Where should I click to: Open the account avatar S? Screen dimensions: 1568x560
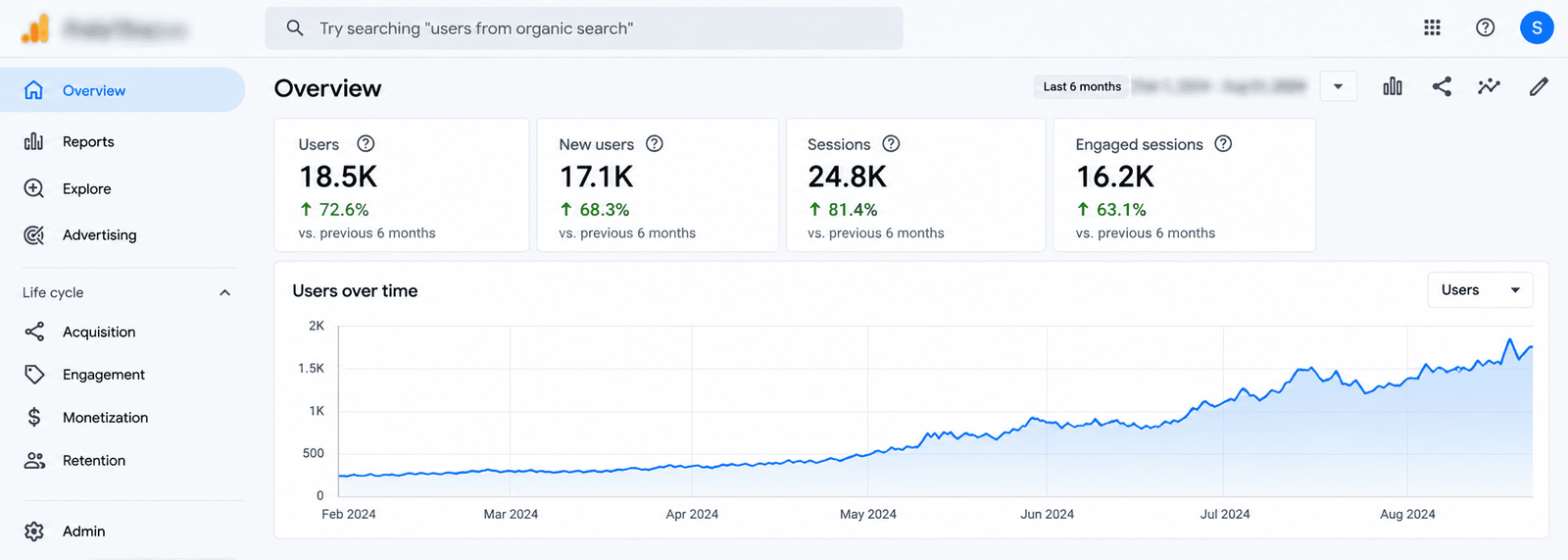tap(1537, 27)
